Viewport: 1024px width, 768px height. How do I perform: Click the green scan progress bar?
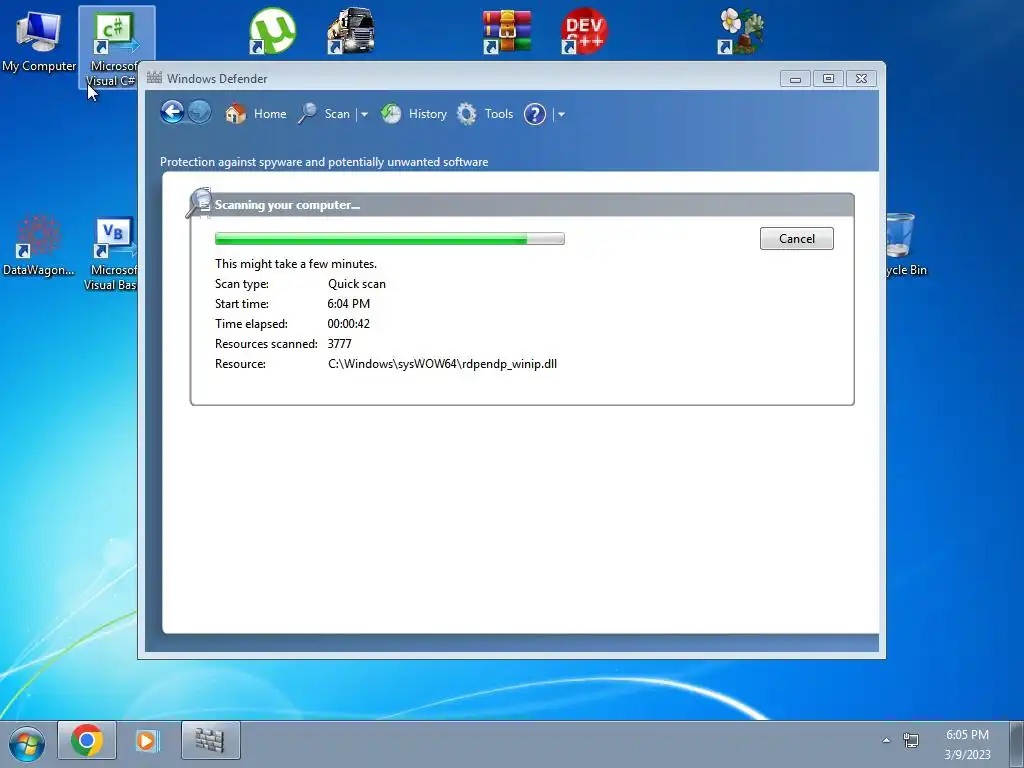pos(390,239)
